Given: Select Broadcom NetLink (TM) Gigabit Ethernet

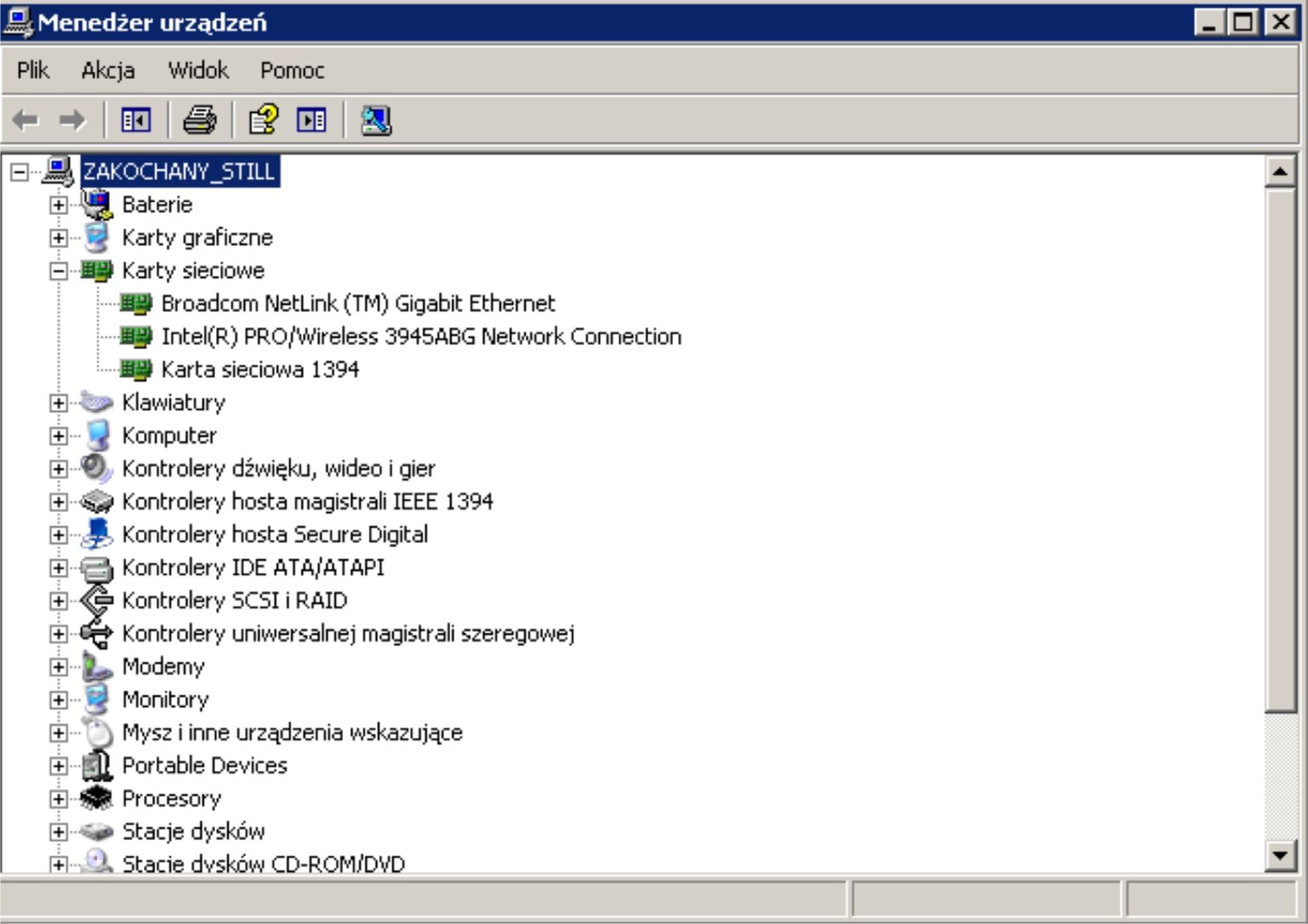Looking at the screenshot, I should (x=358, y=303).
